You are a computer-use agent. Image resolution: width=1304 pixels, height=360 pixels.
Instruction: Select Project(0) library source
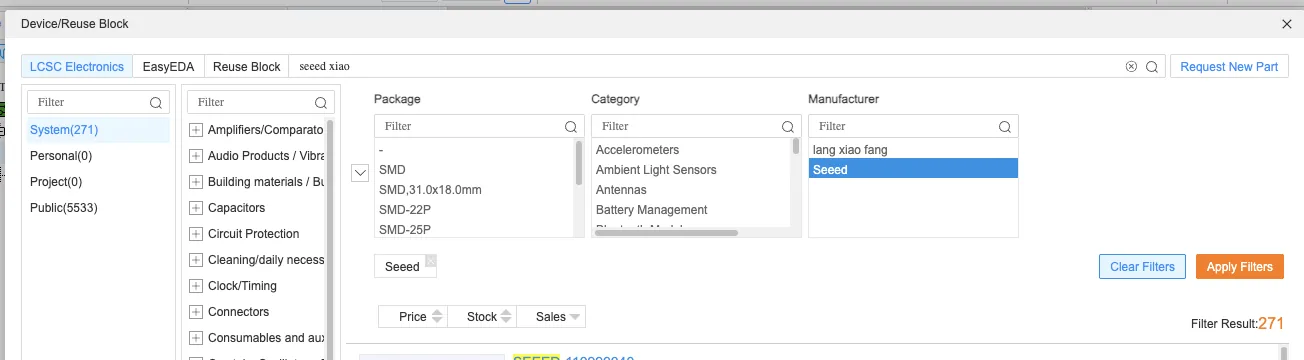98,182
